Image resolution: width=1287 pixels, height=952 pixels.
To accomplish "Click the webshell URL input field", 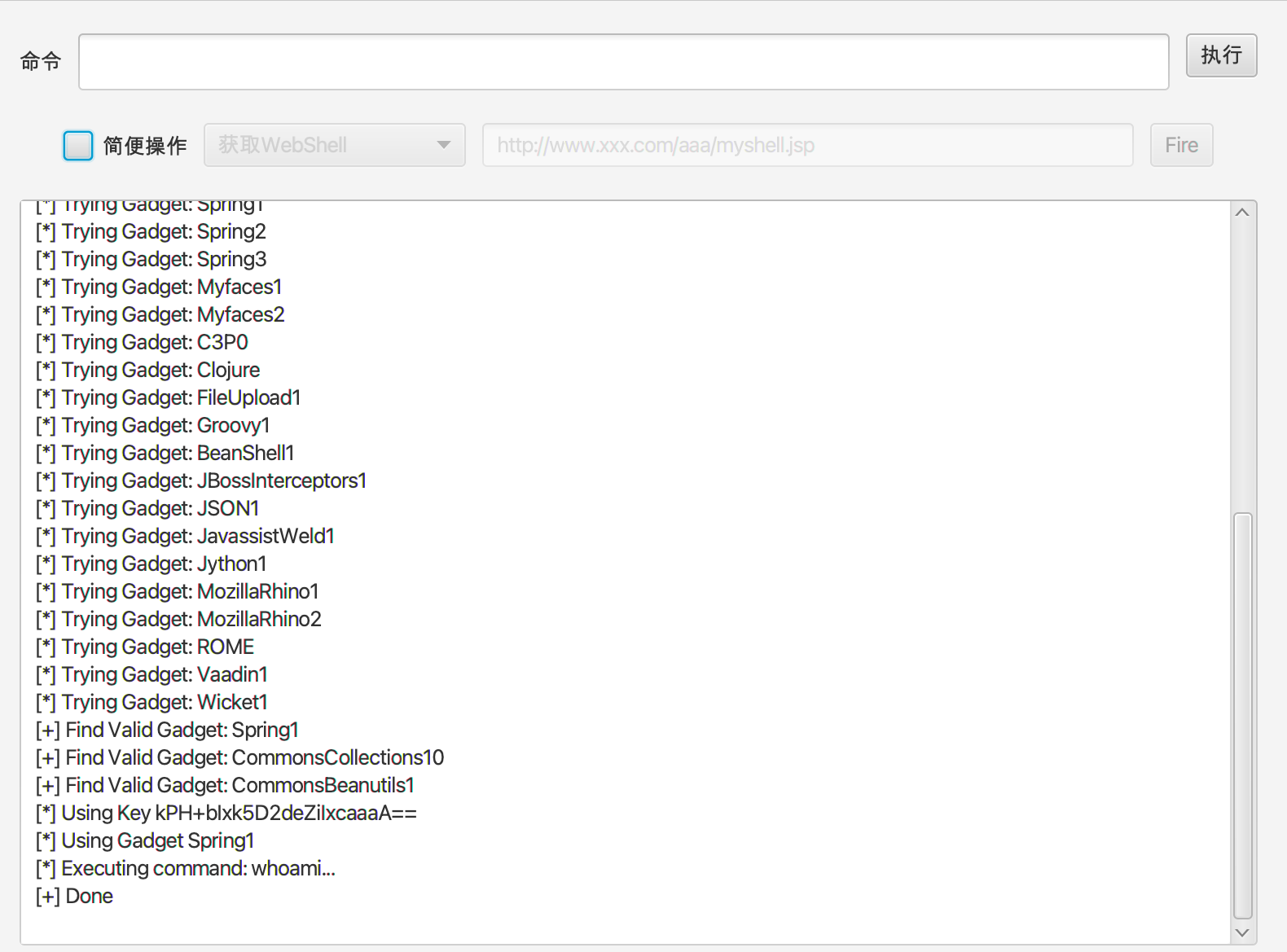I will coord(807,145).
